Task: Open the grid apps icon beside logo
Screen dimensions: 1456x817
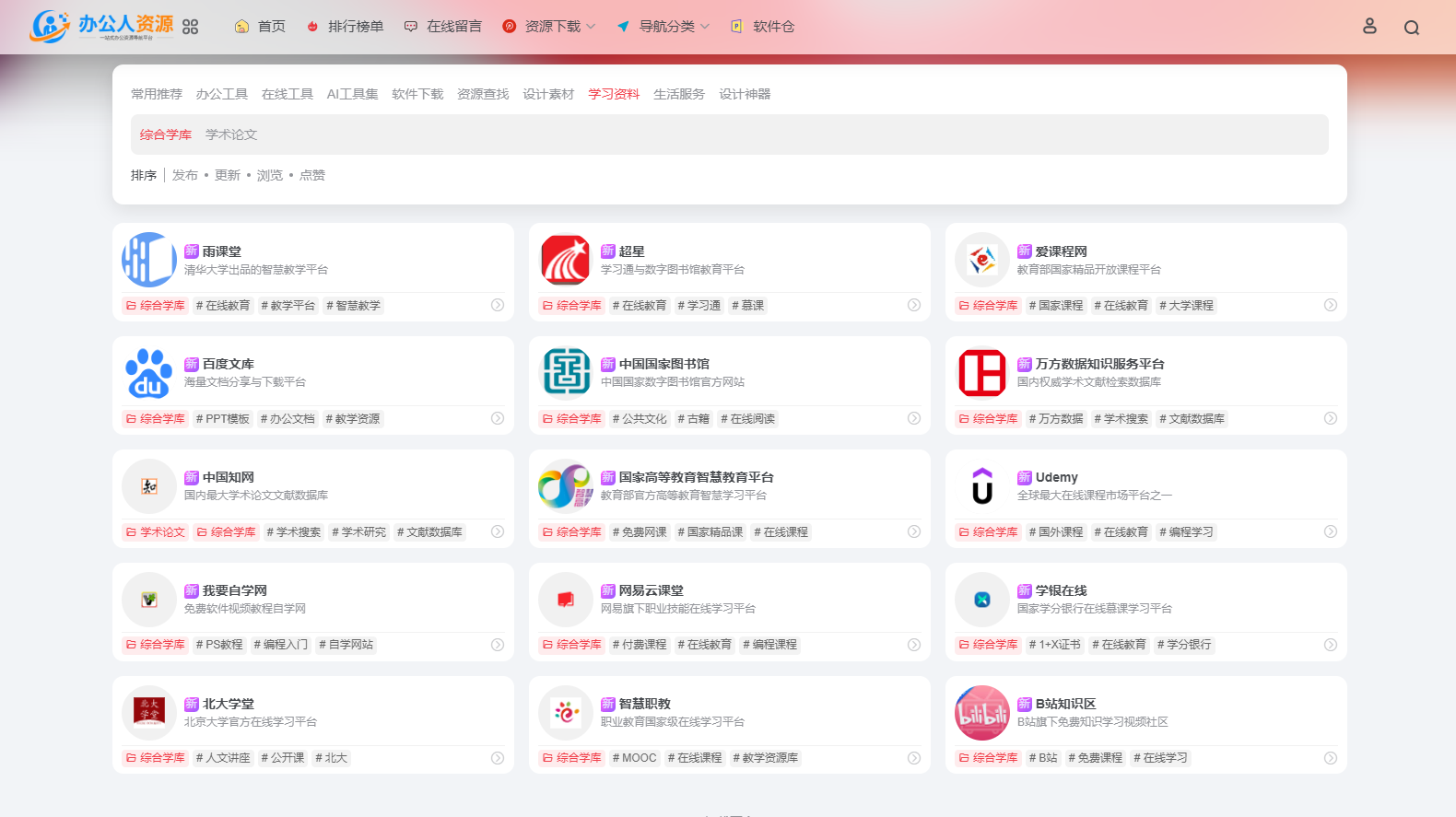Action: pos(191,27)
